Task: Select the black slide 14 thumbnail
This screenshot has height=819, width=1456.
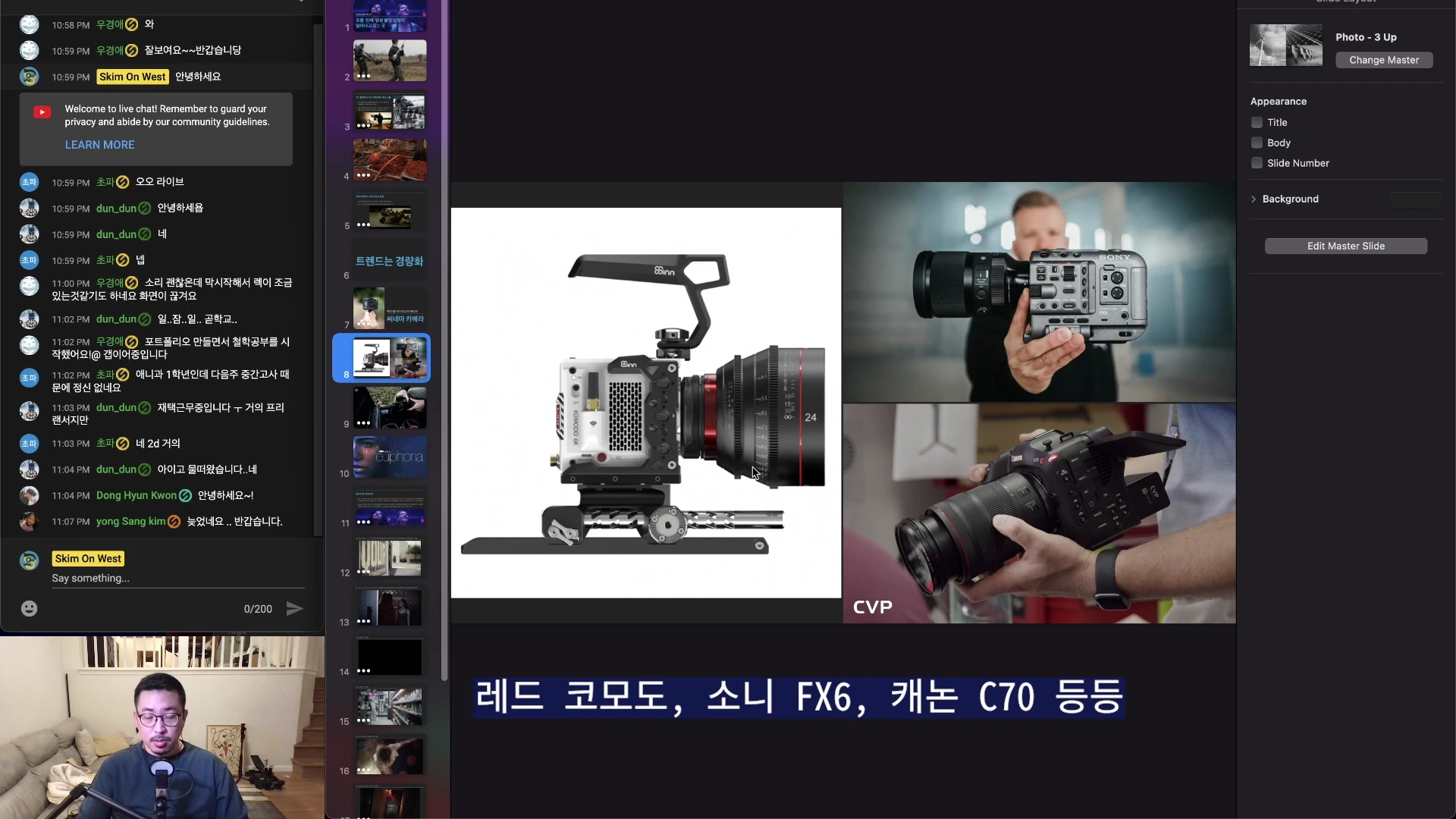Action: click(390, 656)
